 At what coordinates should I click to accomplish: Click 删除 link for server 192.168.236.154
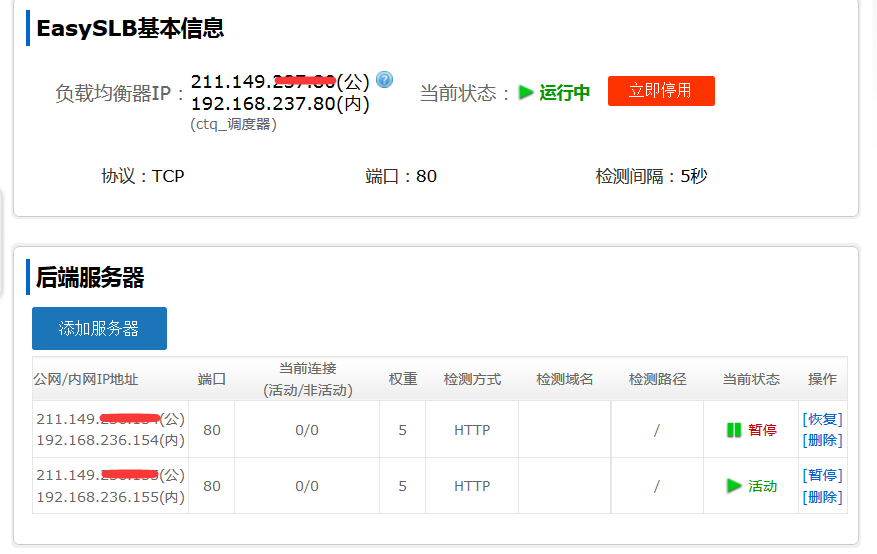point(823,440)
